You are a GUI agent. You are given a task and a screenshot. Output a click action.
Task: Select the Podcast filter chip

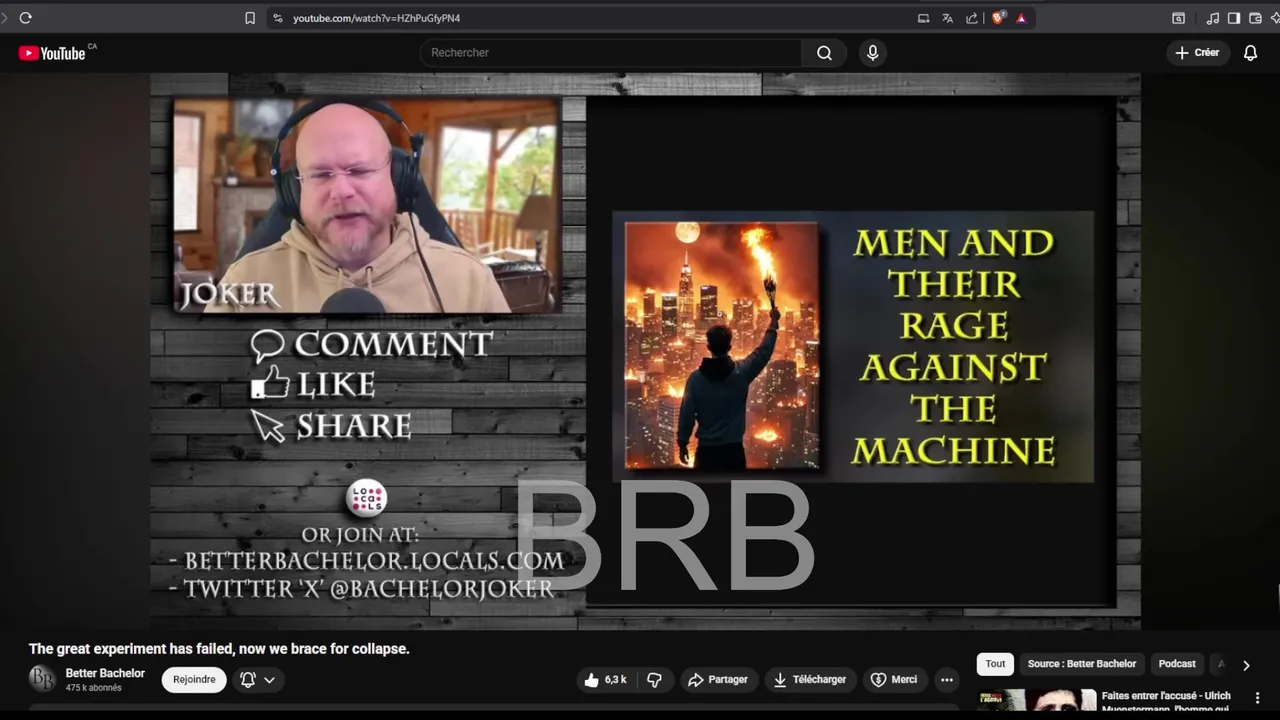[x=1177, y=664]
